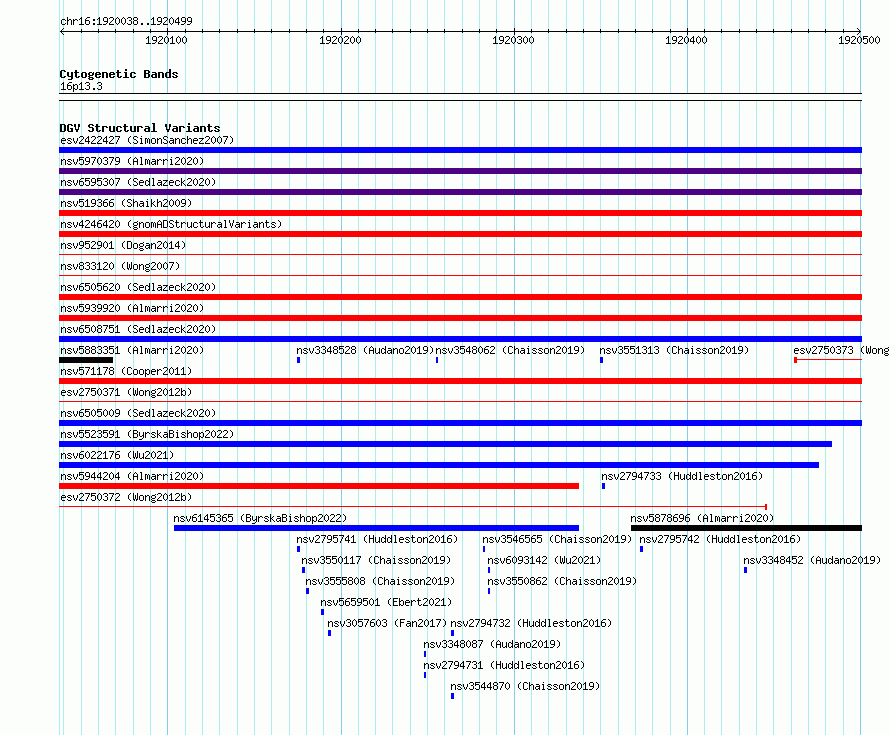
Task: Click the blue bar under nsv6145365
Action: [x=376, y=528]
